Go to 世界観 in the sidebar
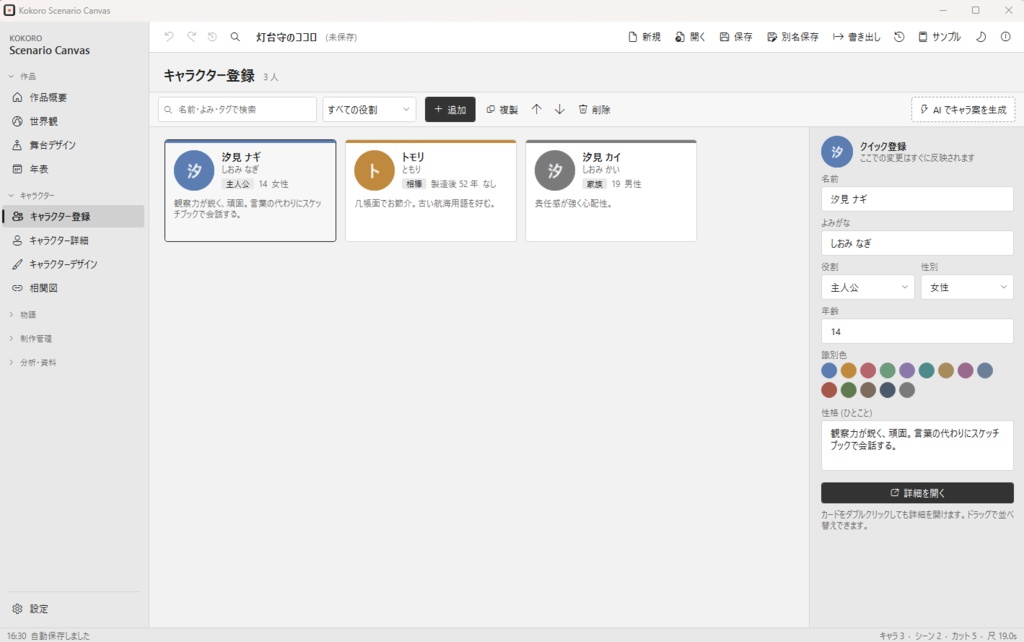The height and width of the screenshot is (642, 1024). pos(72,121)
